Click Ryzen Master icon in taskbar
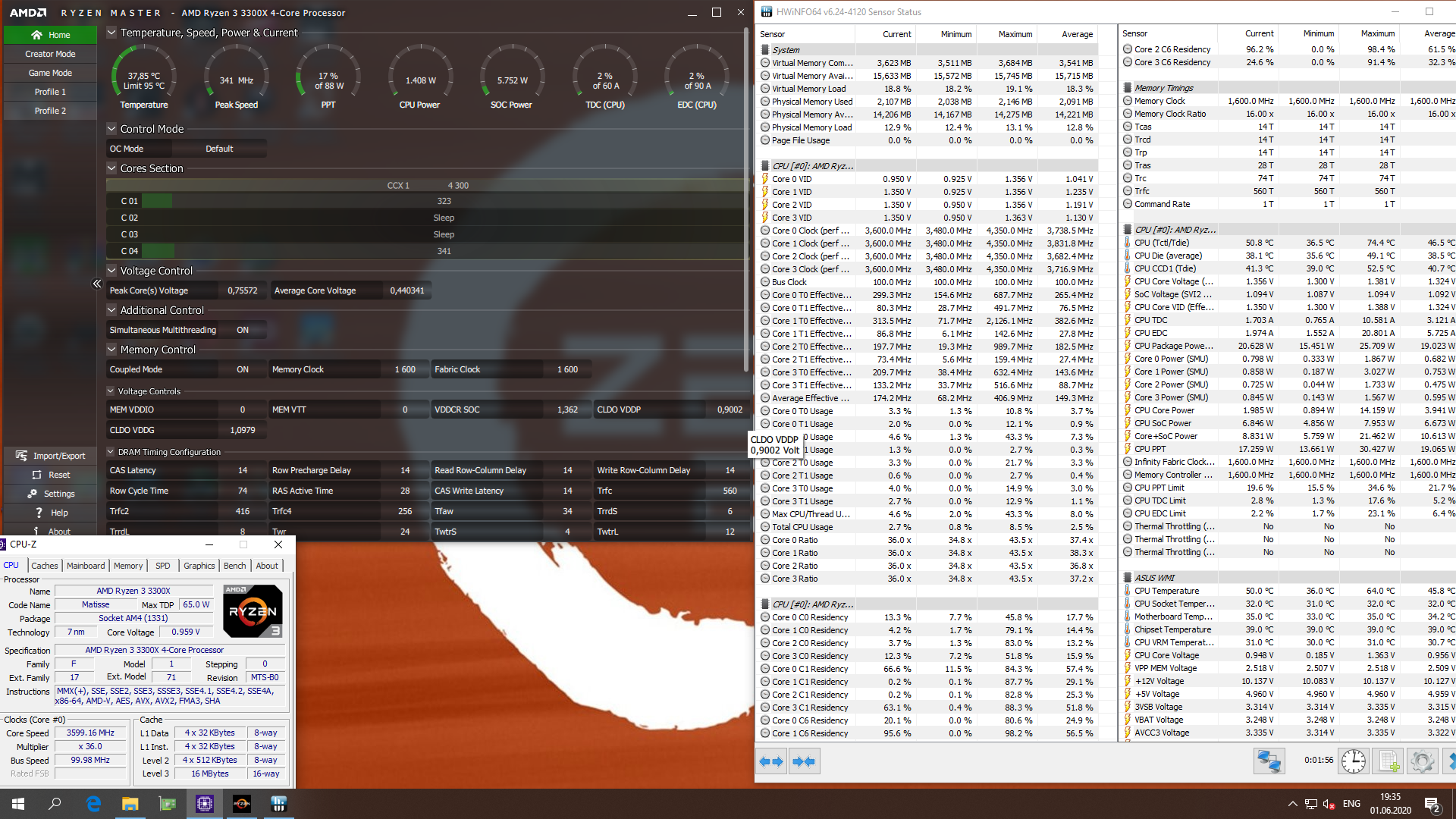This screenshot has width=1456, height=819. [242, 804]
